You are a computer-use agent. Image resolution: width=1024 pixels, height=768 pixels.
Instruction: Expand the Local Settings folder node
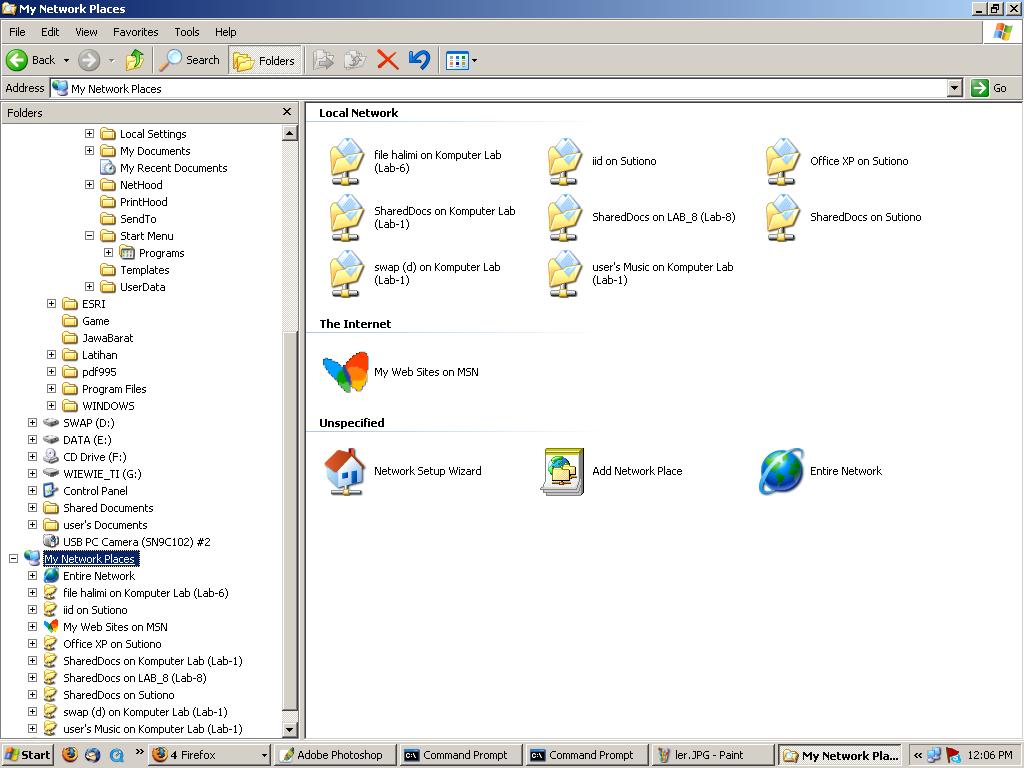tap(89, 134)
